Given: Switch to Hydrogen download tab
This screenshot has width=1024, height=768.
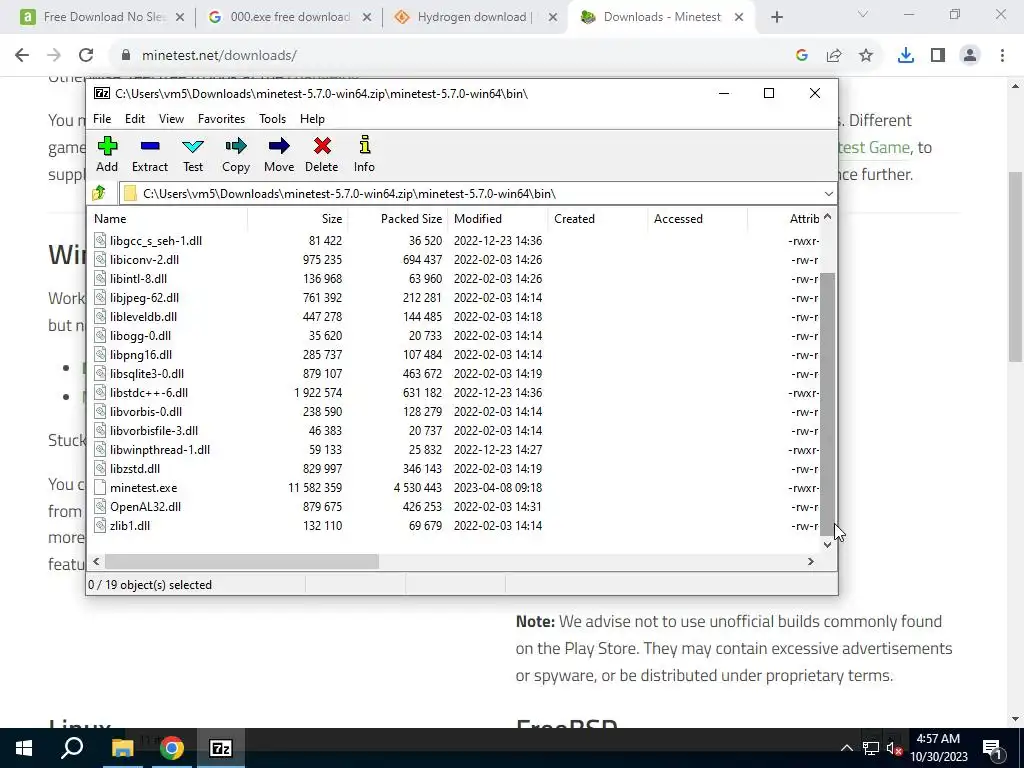Looking at the screenshot, I should pos(475,17).
